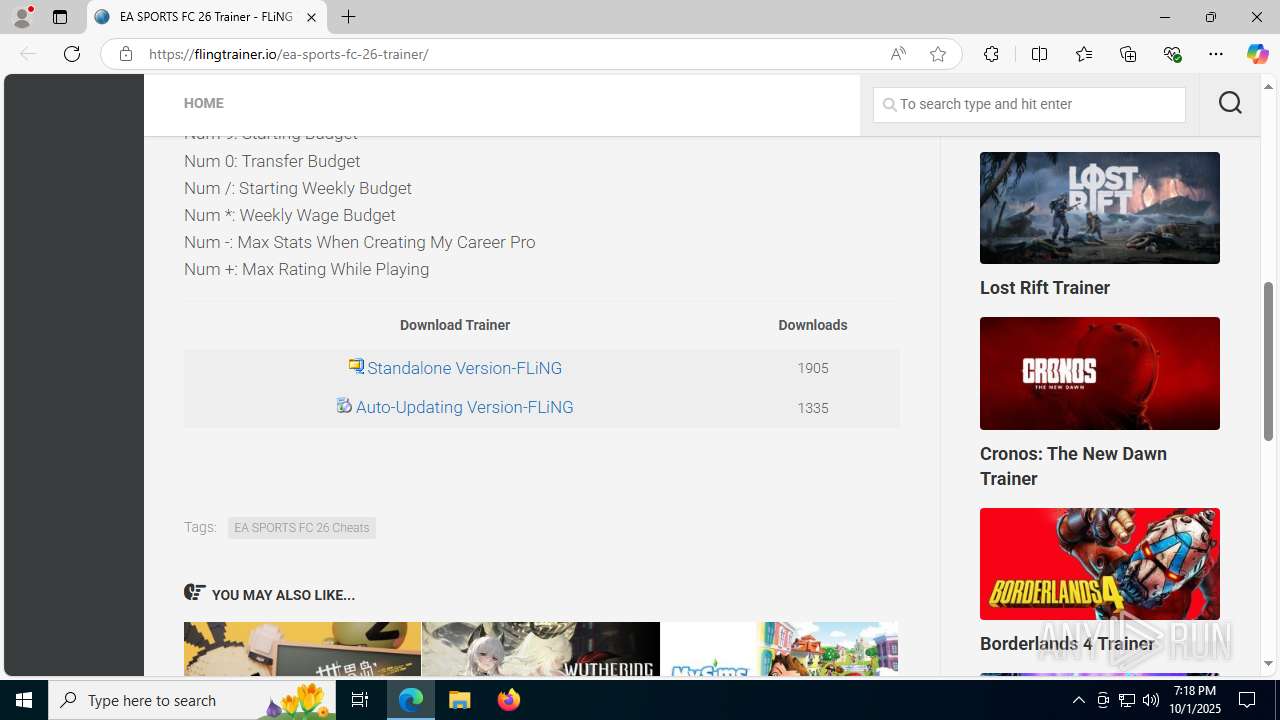Open Collections panel
This screenshot has width=1280, height=720.
1128,54
